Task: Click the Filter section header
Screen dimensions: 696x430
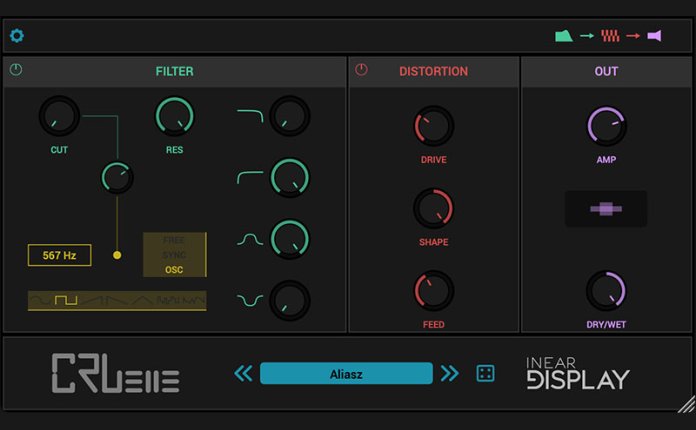Action: 175,71
